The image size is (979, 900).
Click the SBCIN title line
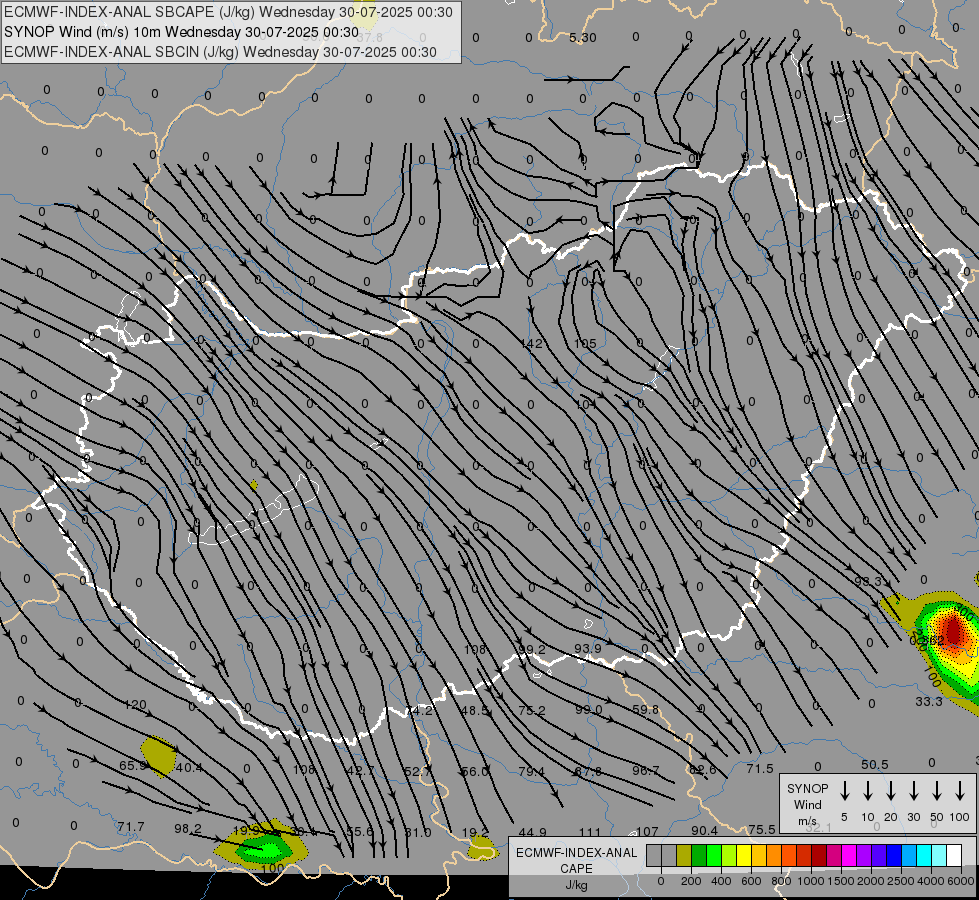point(220,52)
